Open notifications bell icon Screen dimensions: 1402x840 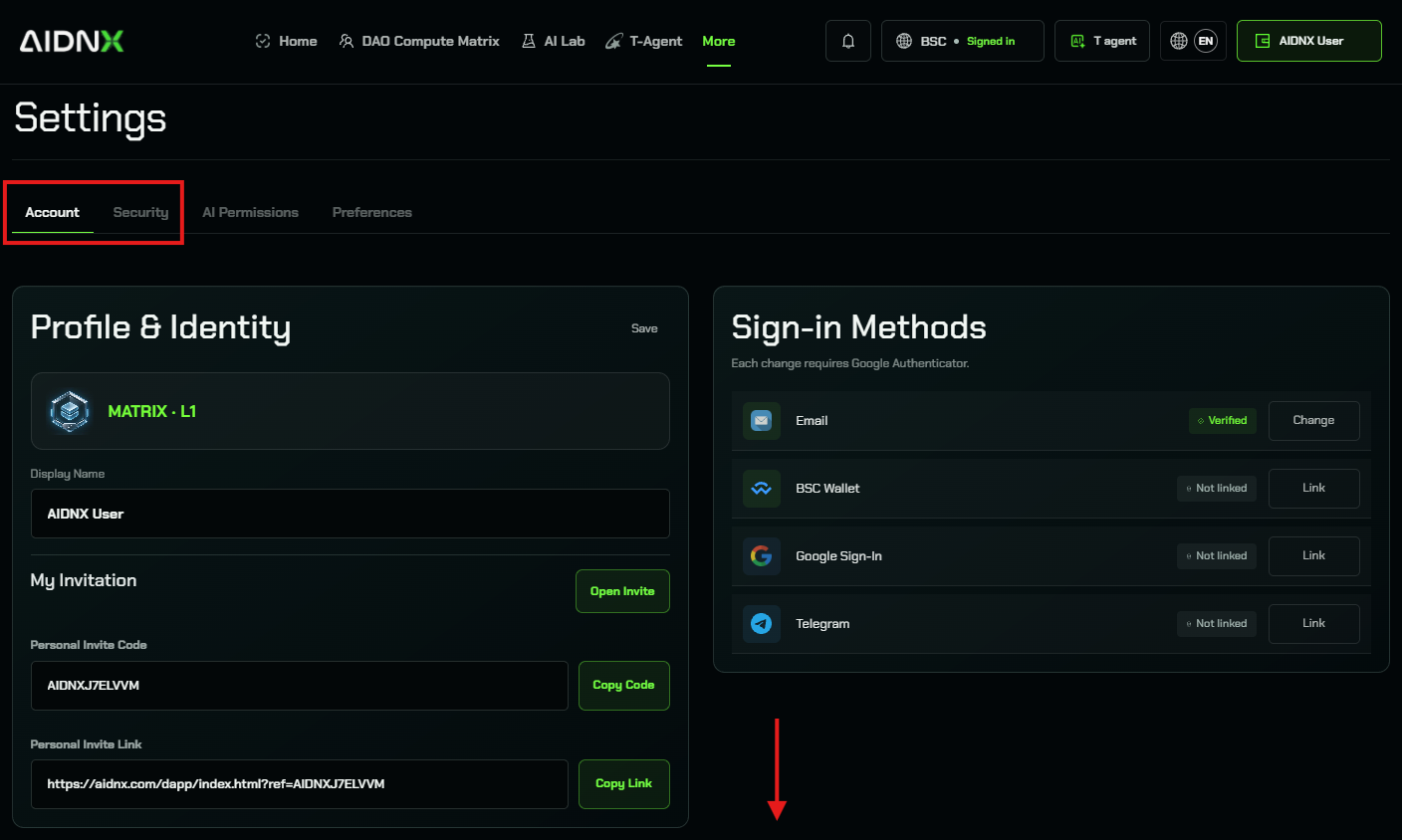coord(848,41)
